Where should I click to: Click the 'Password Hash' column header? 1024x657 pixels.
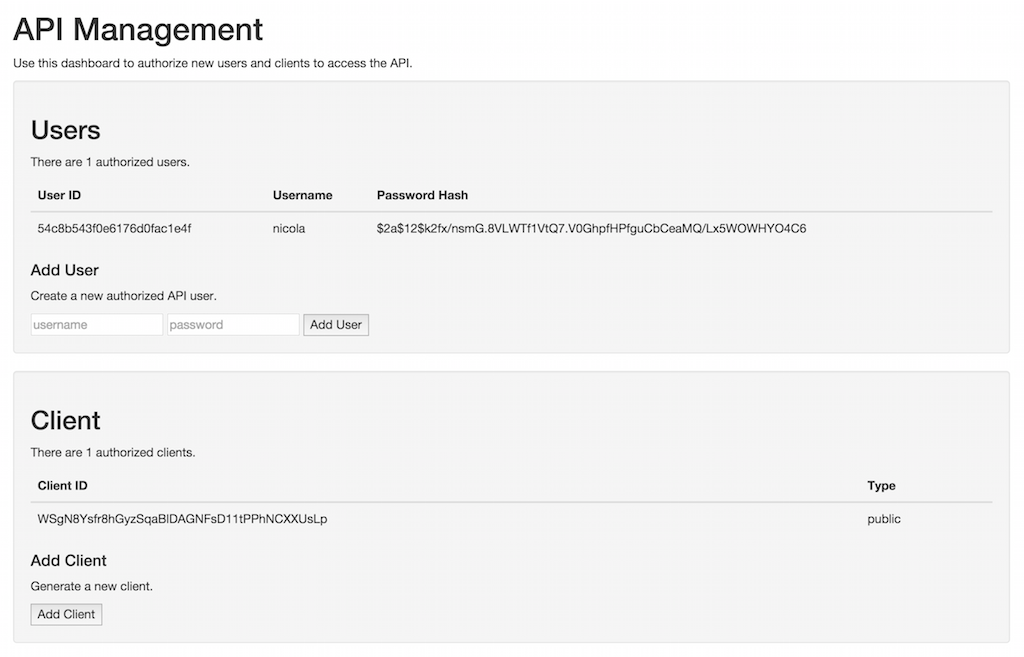[423, 195]
